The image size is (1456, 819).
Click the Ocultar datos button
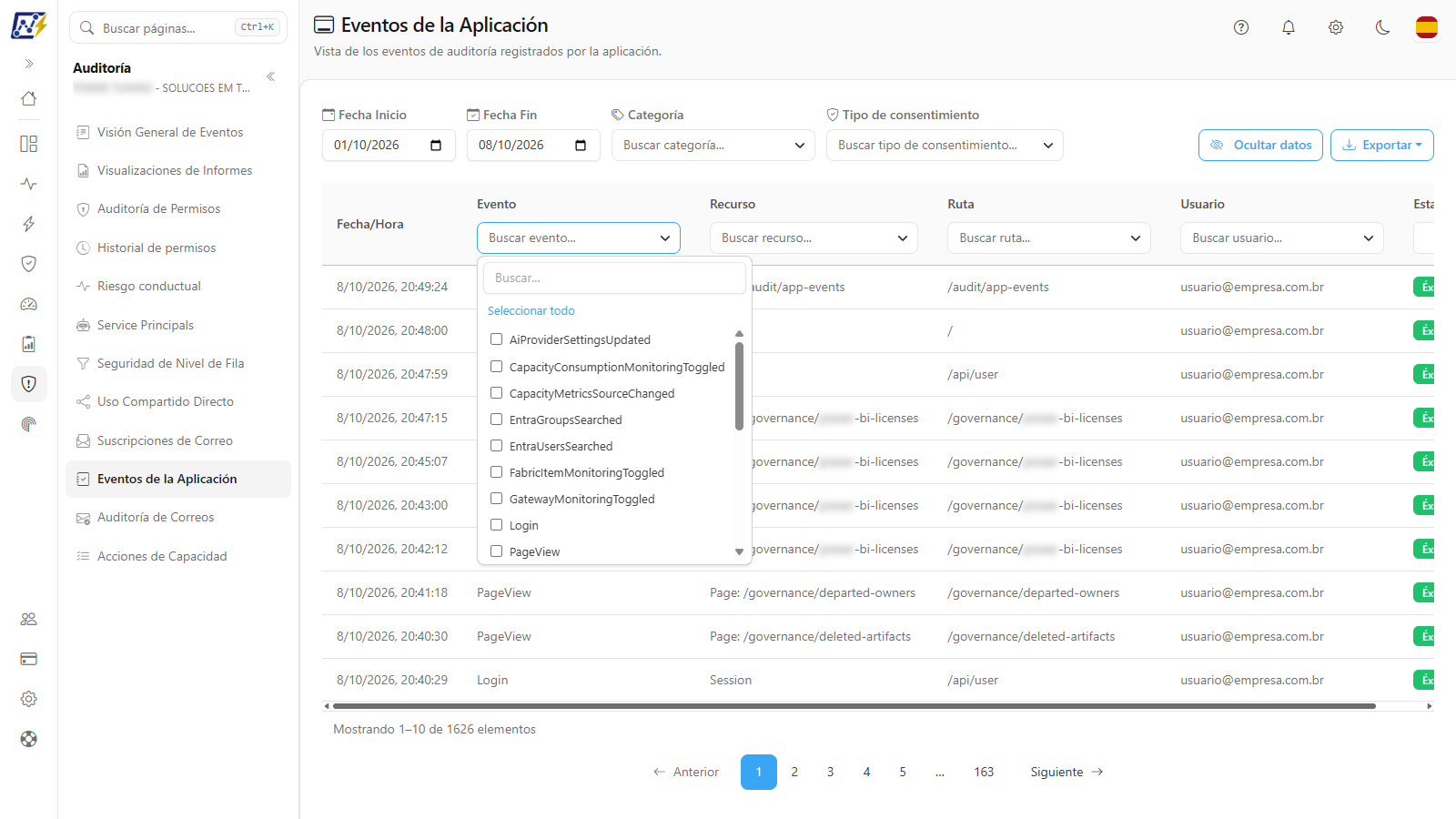click(x=1260, y=146)
